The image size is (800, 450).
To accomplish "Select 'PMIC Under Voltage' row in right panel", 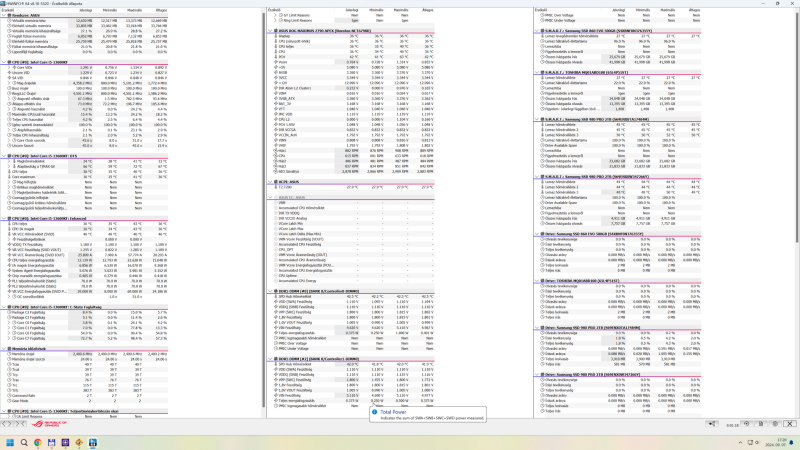I will 618,20.
